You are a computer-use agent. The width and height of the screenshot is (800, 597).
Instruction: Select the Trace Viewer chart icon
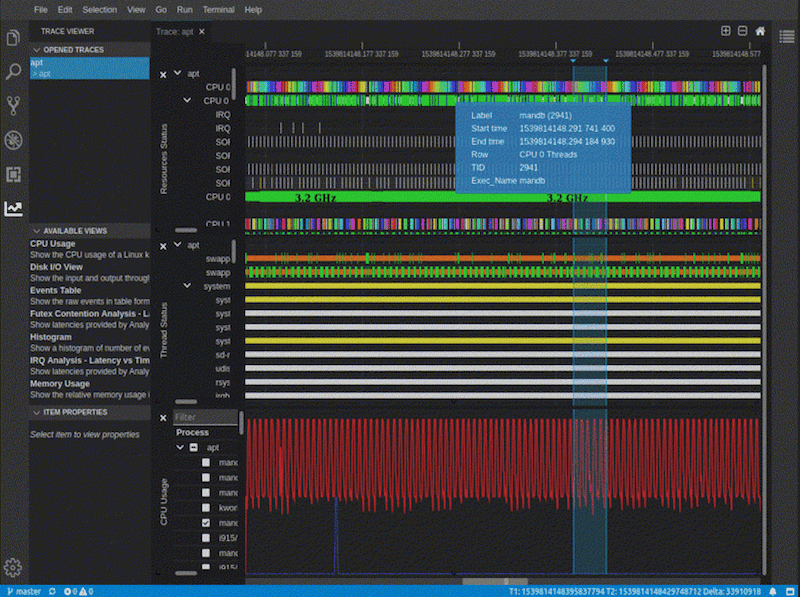pos(13,208)
